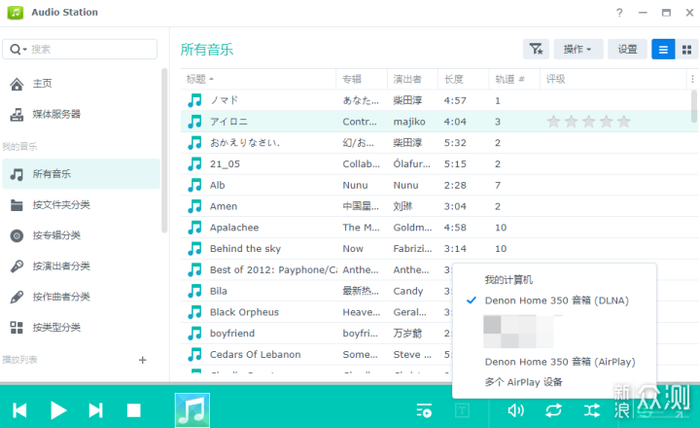700x428 pixels.
Task: Add a new playlist with plus icon
Action: click(x=142, y=360)
